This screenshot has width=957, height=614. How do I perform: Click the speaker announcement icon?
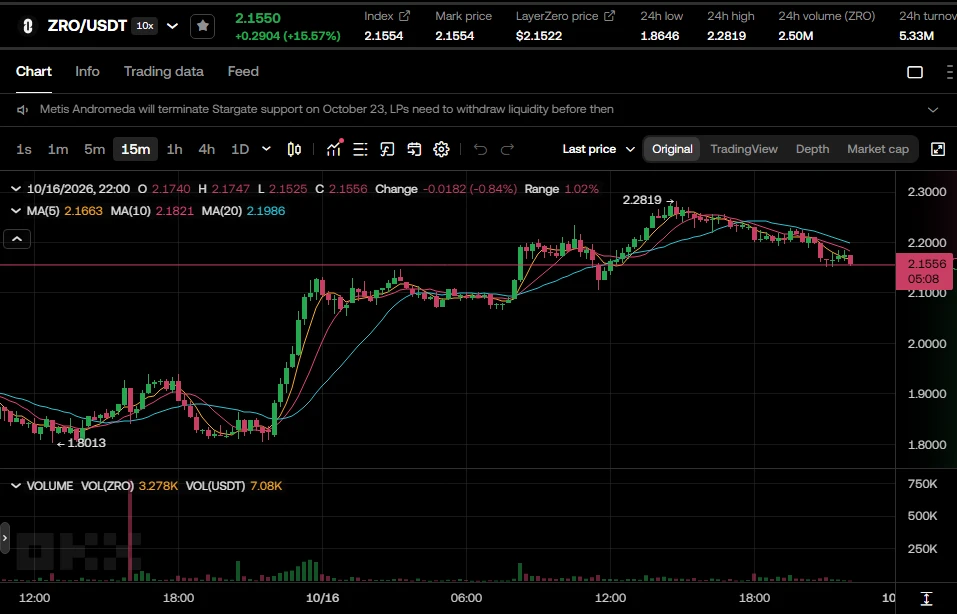pos(23,110)
